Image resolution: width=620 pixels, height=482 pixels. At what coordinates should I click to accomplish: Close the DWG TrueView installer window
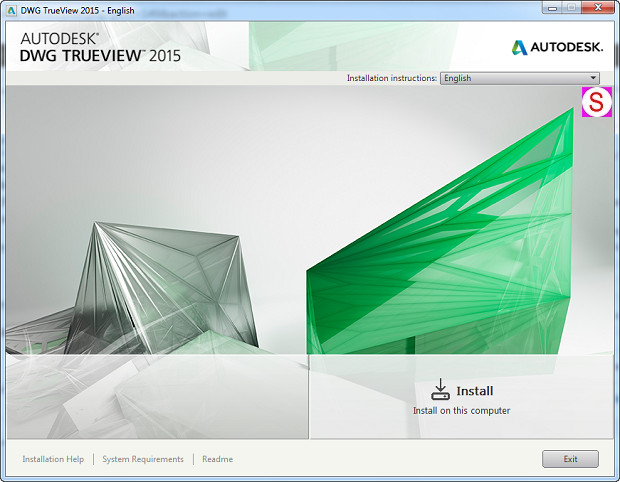[598, 8]
